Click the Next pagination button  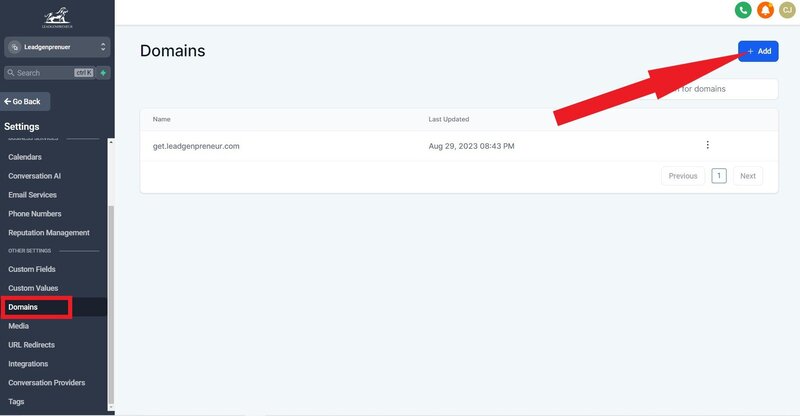748,176
